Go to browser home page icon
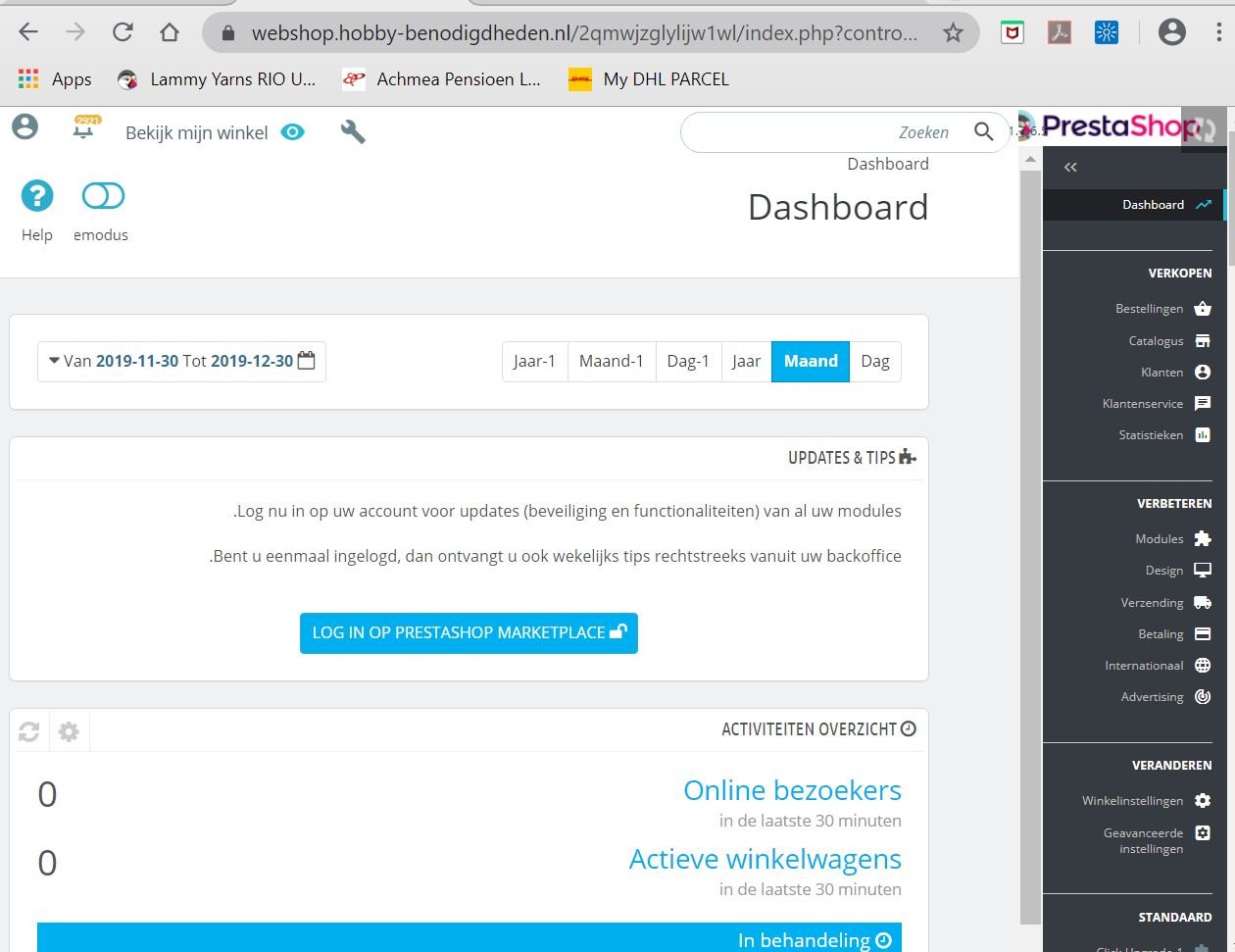Viewport: 1235px width, 952px height. click(170, 32)
